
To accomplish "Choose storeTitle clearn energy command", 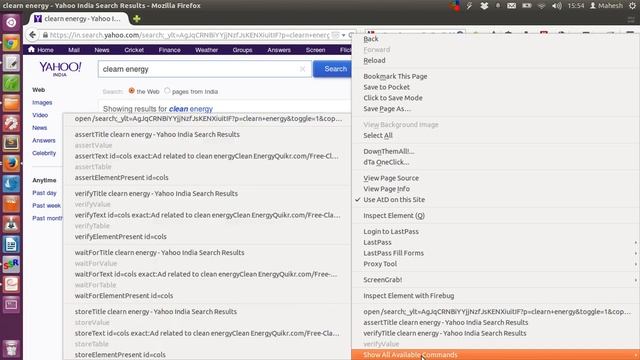I will point(207,311).
